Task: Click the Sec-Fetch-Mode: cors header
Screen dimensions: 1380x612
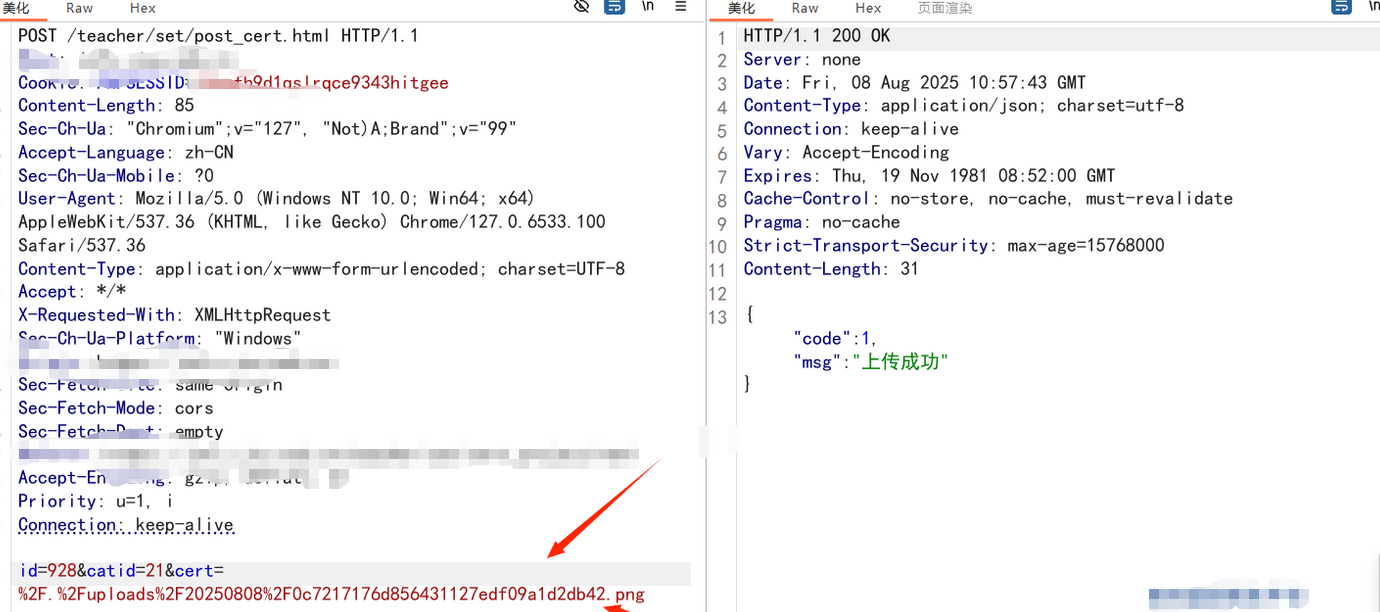Action: pyautogui.click(x=116, y=408)
